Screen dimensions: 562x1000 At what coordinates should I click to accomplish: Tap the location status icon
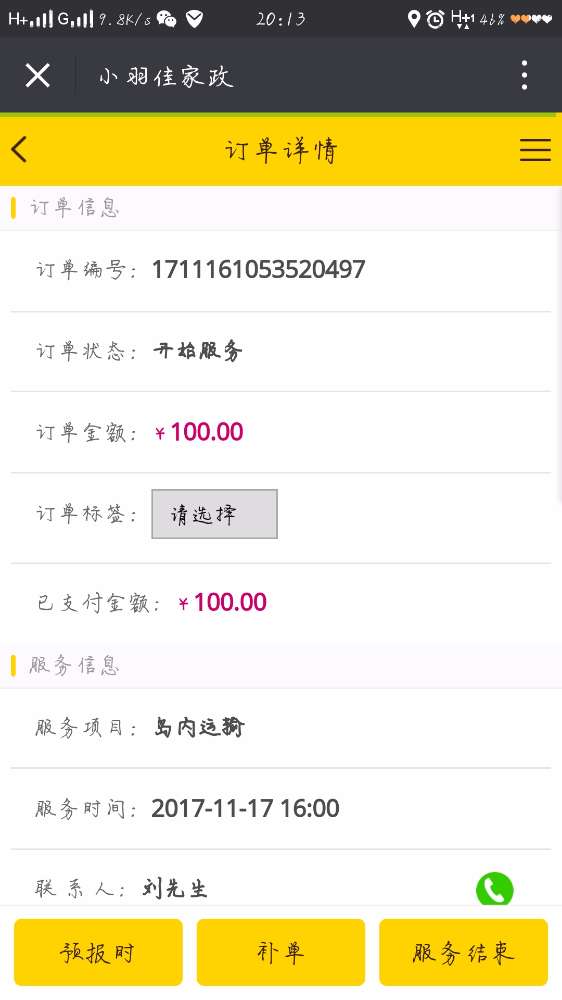(414, 19)
